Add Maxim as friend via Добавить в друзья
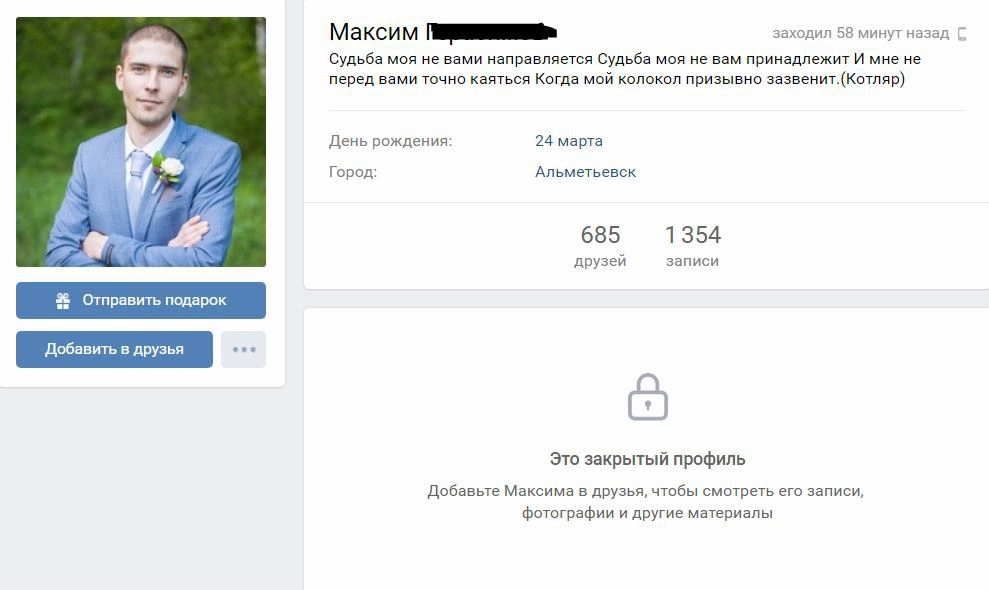989x590 pixels. (114, 350)
